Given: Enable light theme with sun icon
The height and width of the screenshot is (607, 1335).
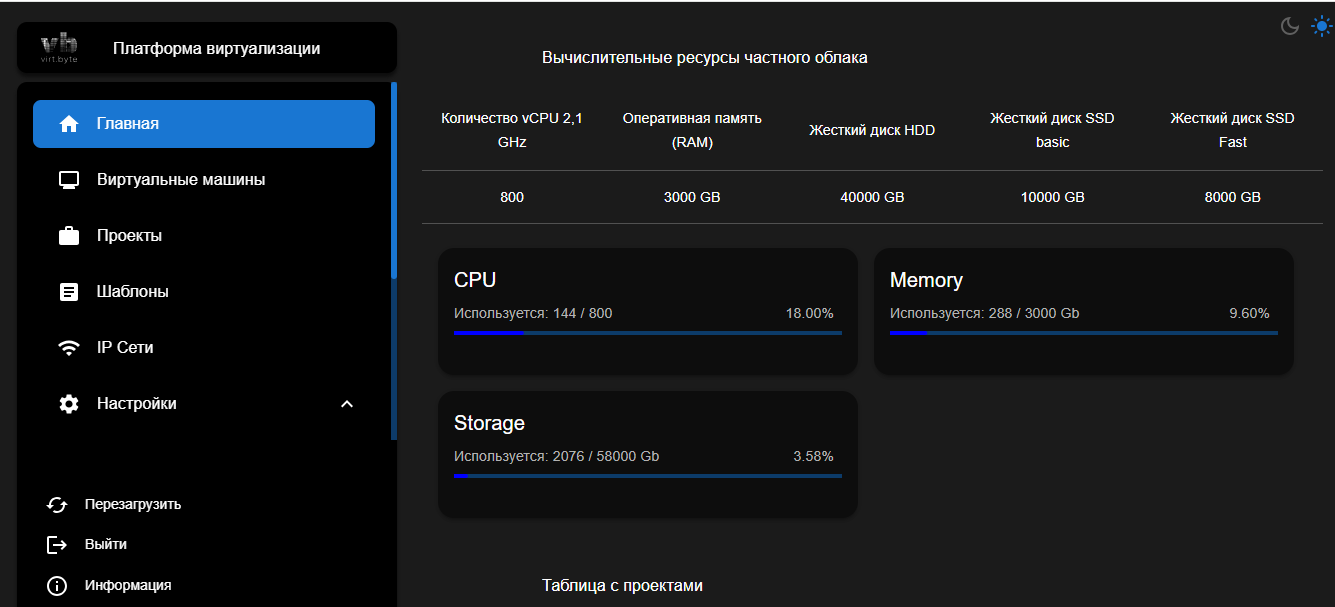Looking at the screenshot, I should [x=1321, y=26].
